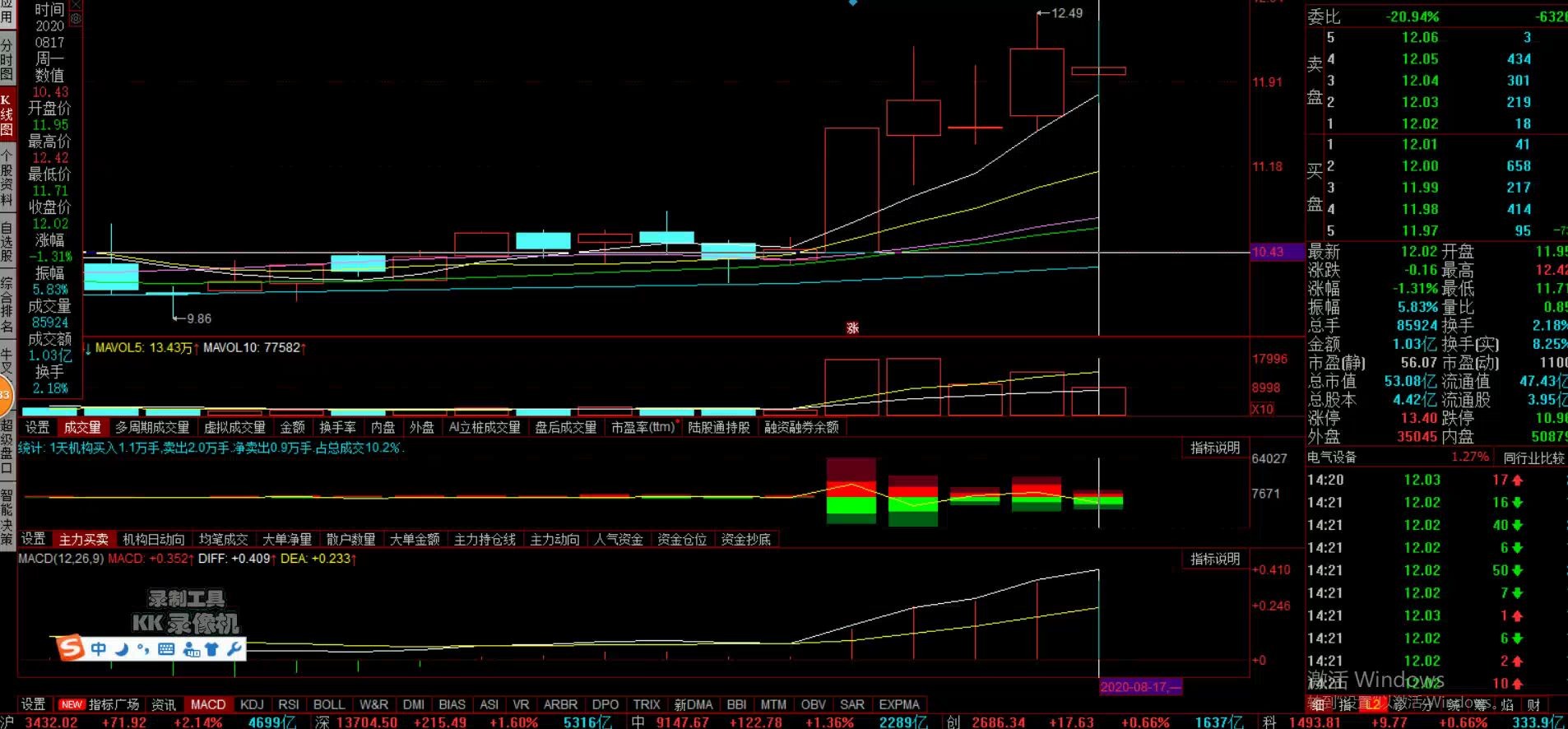Switch to TRIX indicator
This screenshot has height=729, width=1568.
(x=647, y=704)
